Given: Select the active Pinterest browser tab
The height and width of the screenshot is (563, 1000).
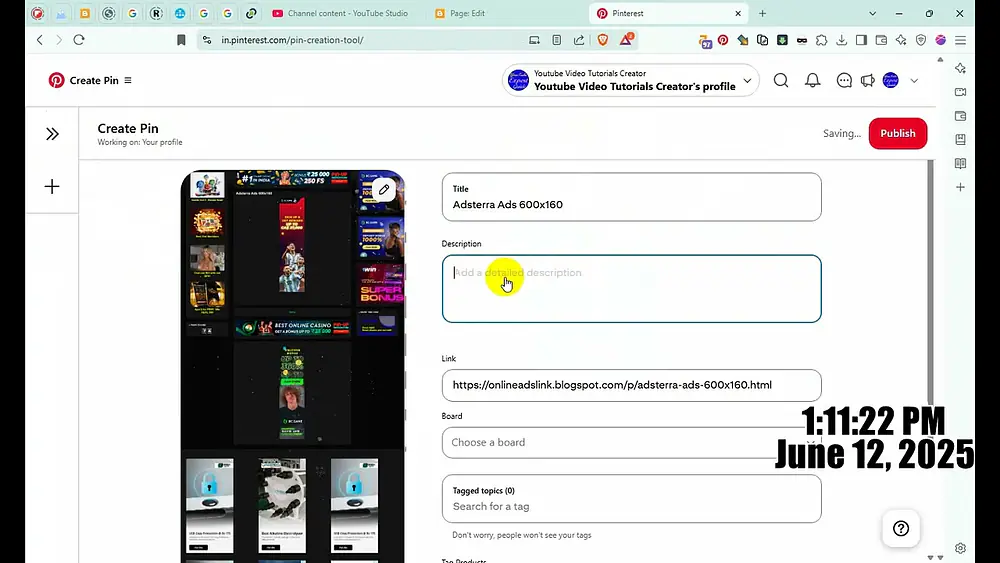Looking at the screenshot, I should click(666, 13).
